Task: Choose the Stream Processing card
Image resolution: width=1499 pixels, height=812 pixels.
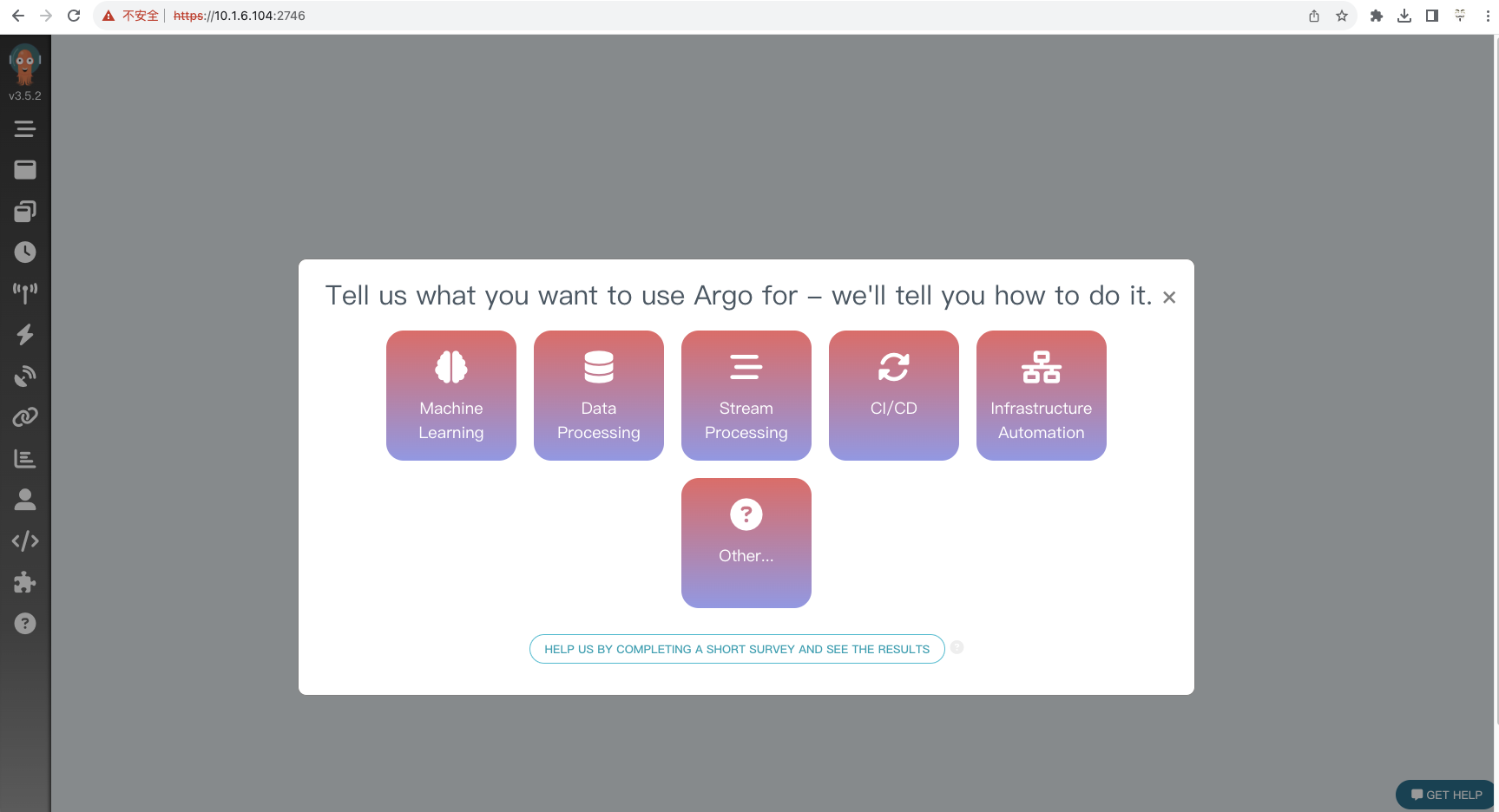Action: (746, 396)
